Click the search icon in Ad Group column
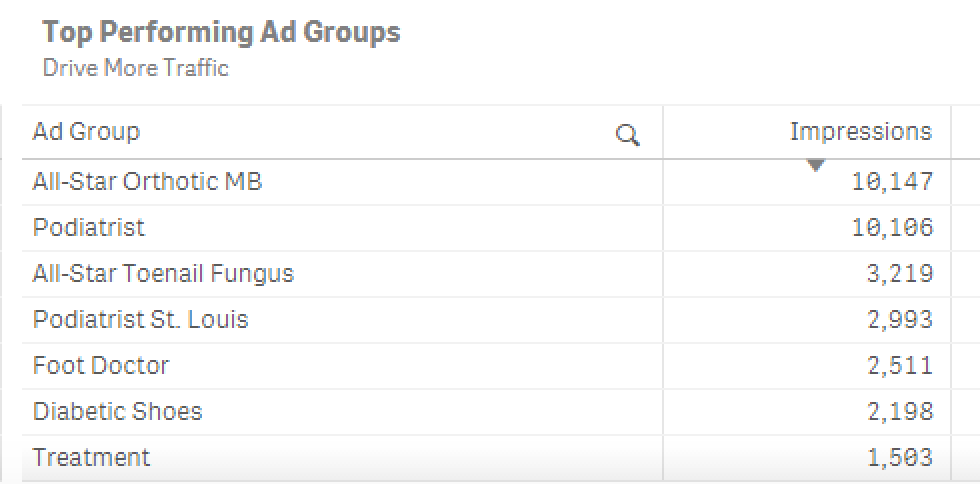The width and height of the screenshot is (980, 484). click(627, 135)
